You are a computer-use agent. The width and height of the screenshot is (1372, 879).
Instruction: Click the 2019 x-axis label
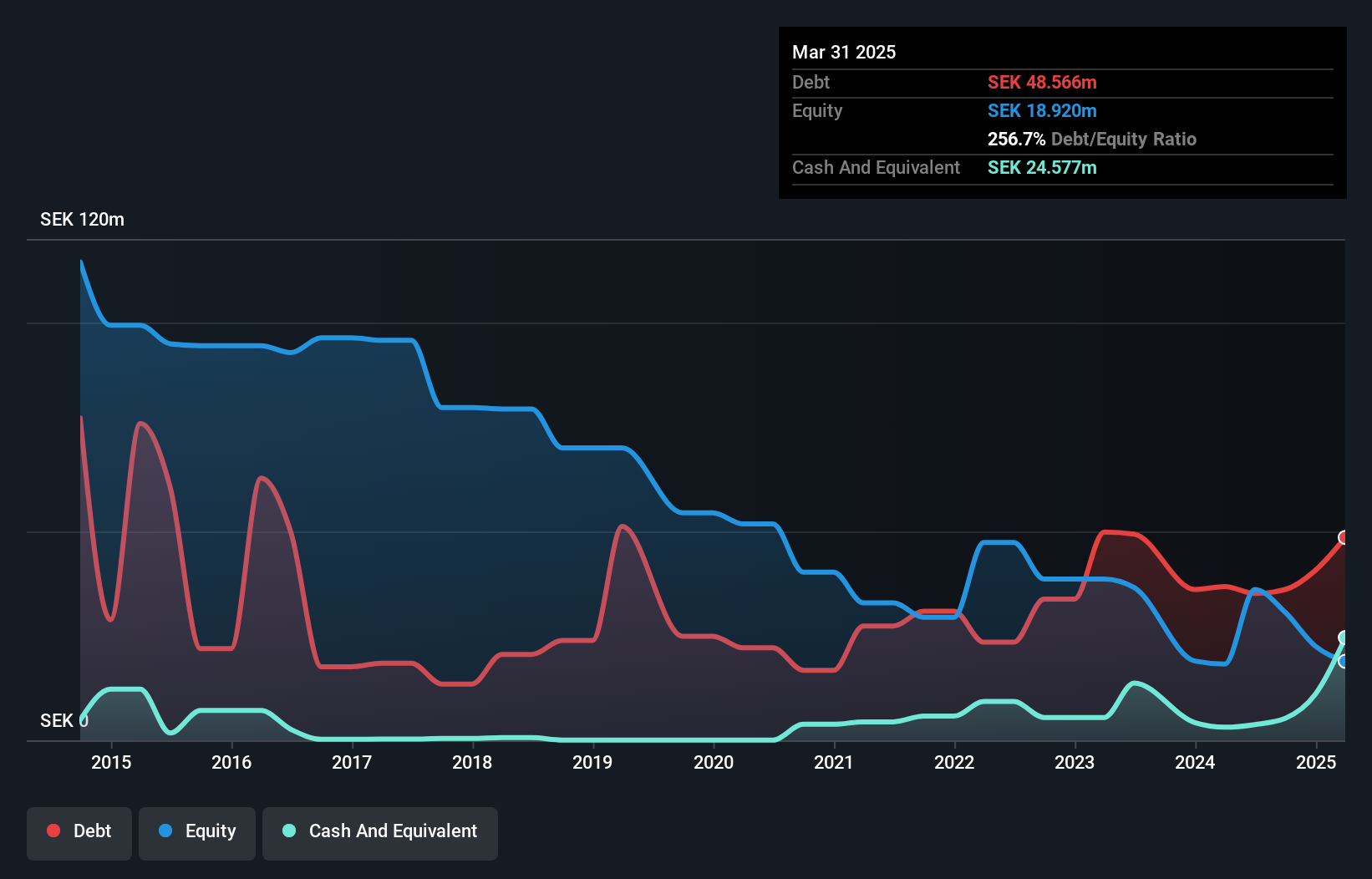(x=592, y=762)
